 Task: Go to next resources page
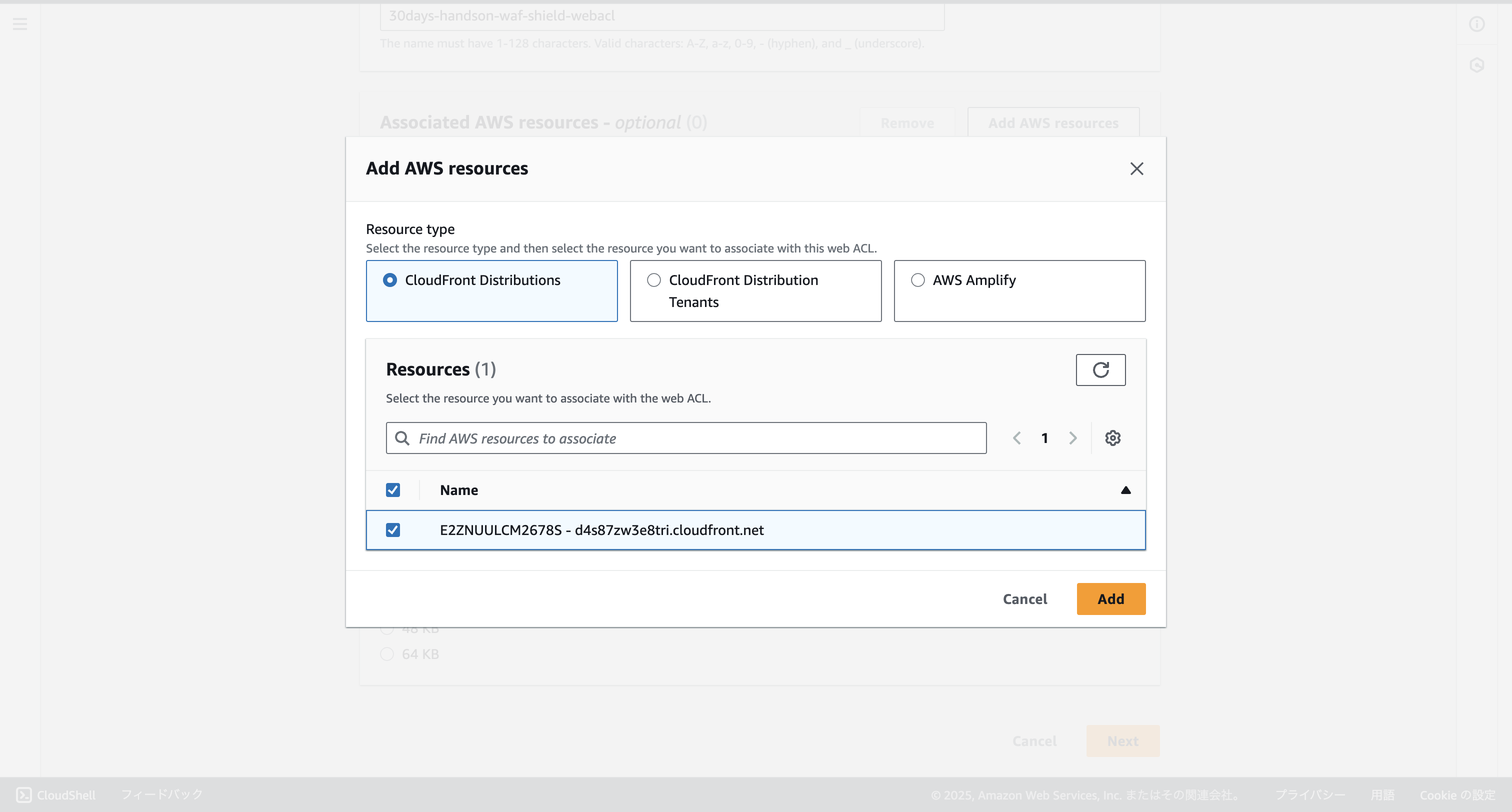[x=1072, y=438]
